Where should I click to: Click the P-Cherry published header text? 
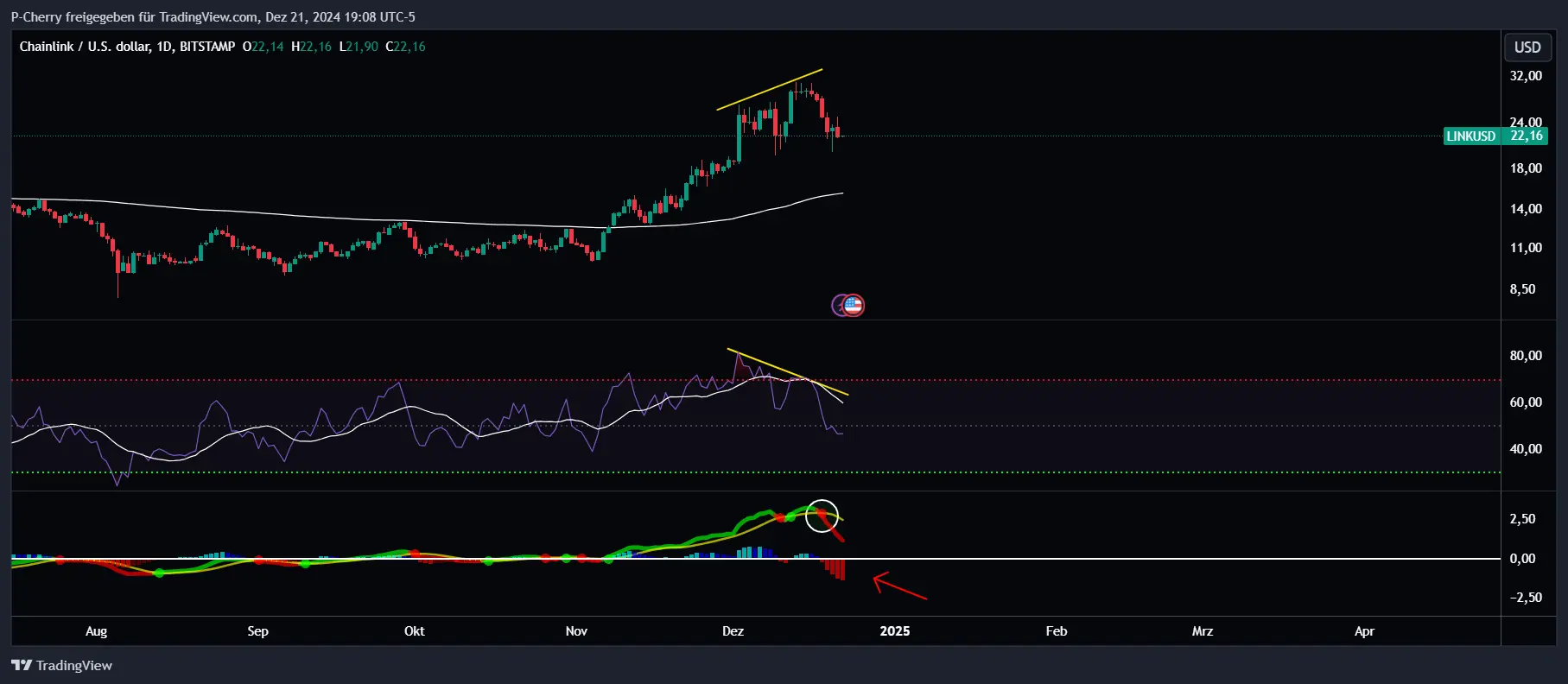(x=213, y=16)
